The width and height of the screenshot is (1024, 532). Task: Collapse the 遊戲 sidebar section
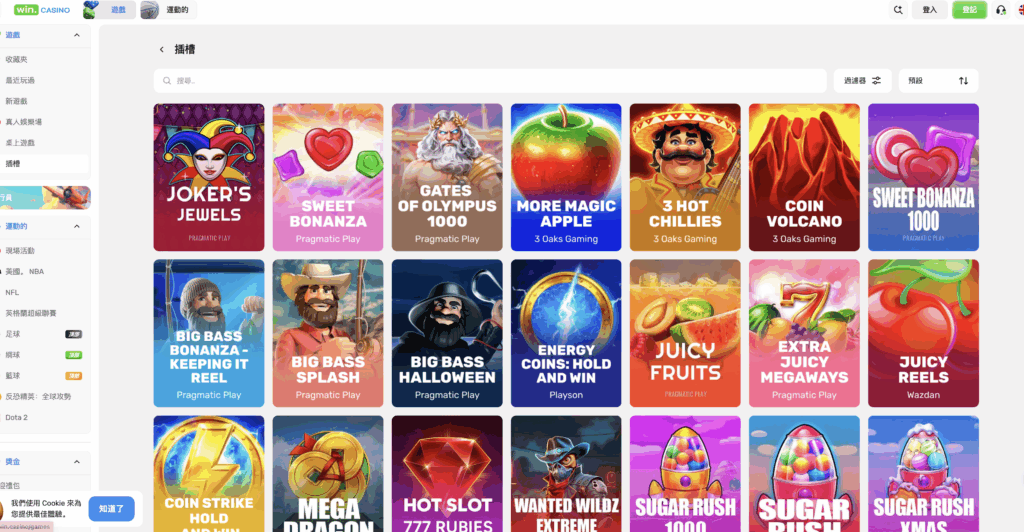76,35
